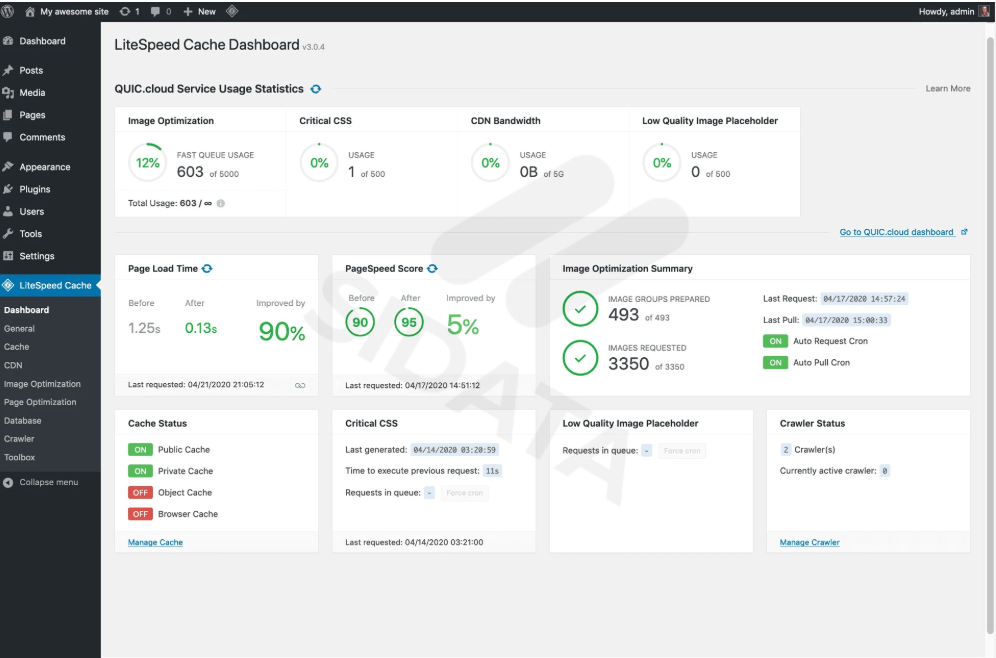Open the Go to QUIC.cloud dashboard link

click(897, 232)
